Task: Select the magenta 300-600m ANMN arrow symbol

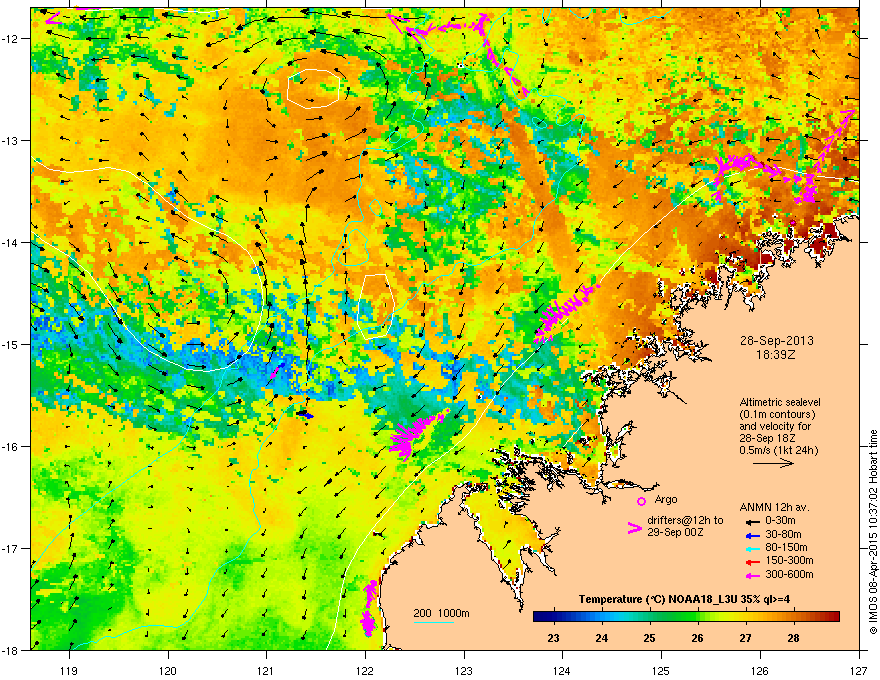Action: click(751, 575)
